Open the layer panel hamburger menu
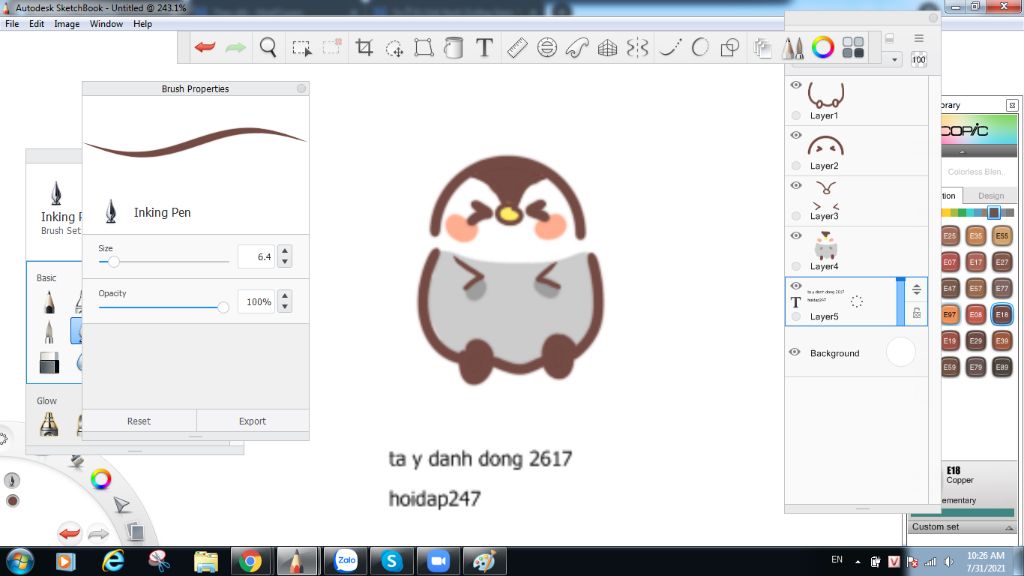 pos(919,39)
